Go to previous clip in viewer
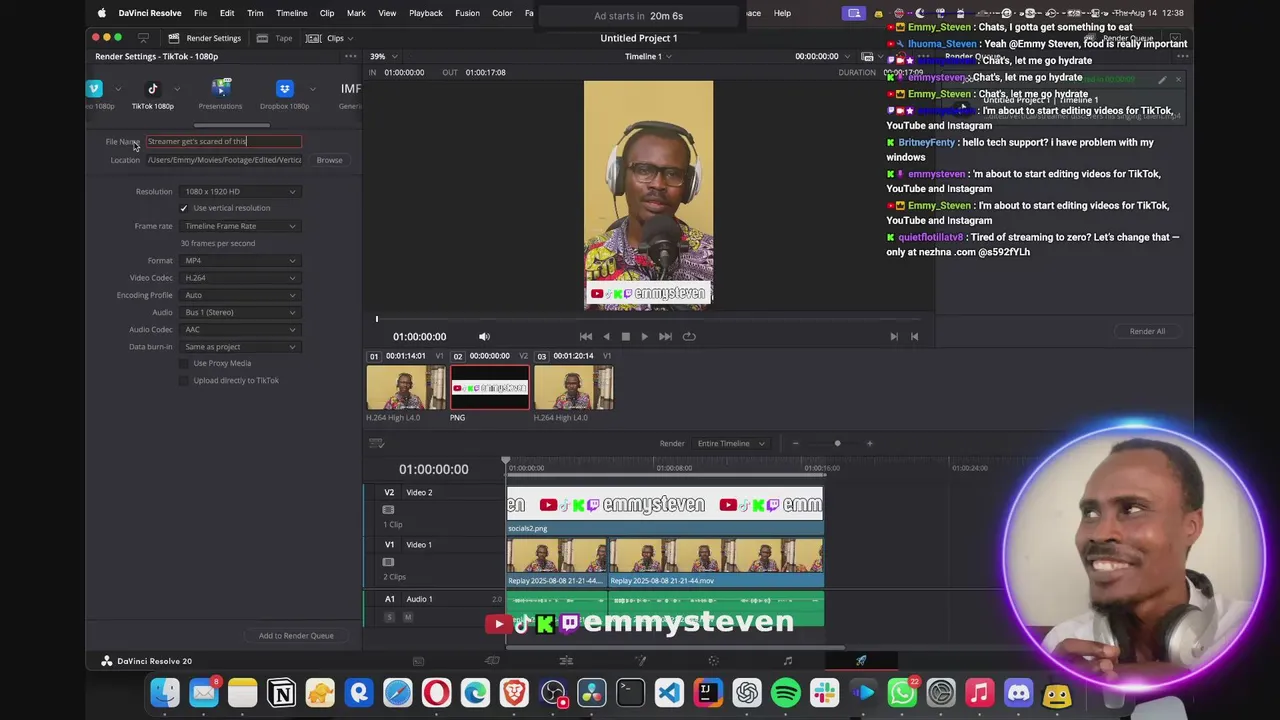1280x720 pixels. click(914, 337)
